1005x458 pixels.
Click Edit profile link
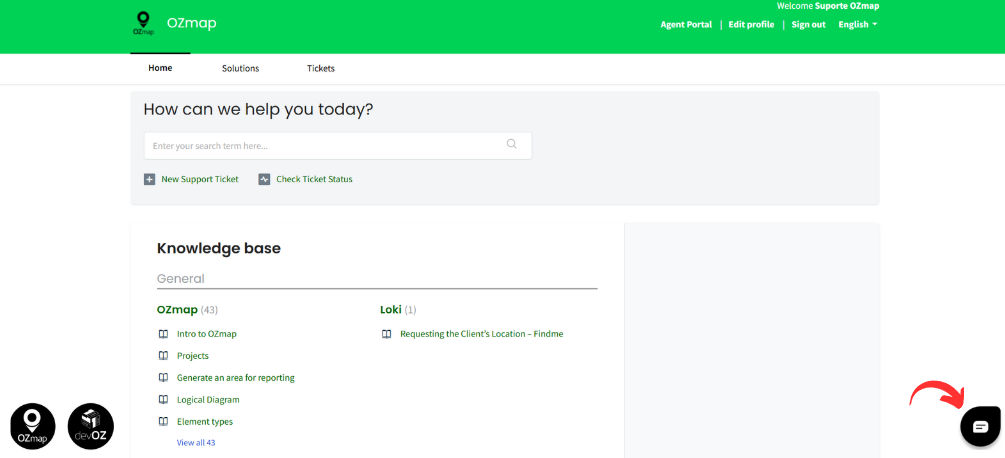[x=751, y=24]
